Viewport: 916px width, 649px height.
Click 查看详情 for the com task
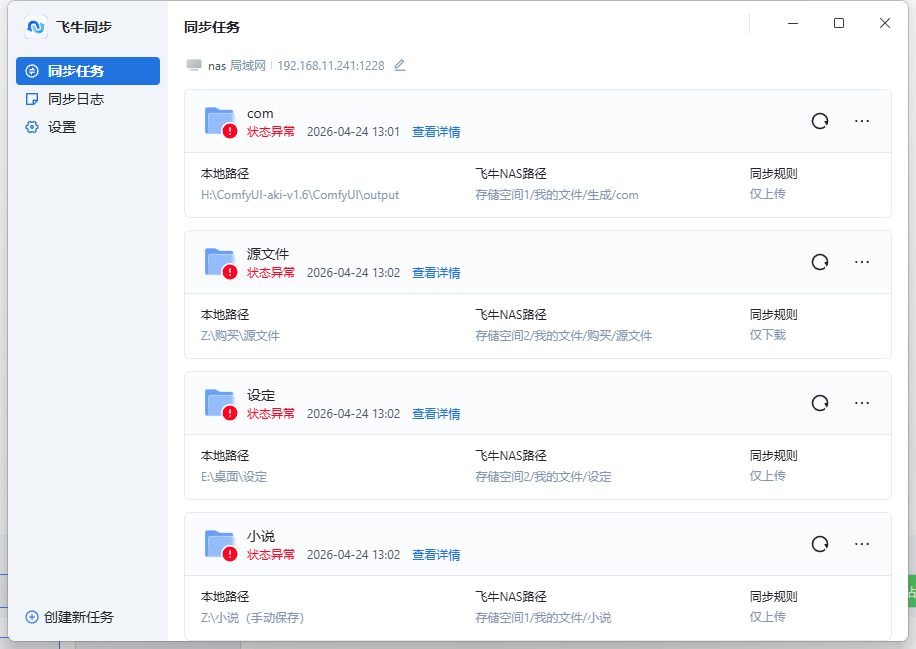(x=436, y=131)
